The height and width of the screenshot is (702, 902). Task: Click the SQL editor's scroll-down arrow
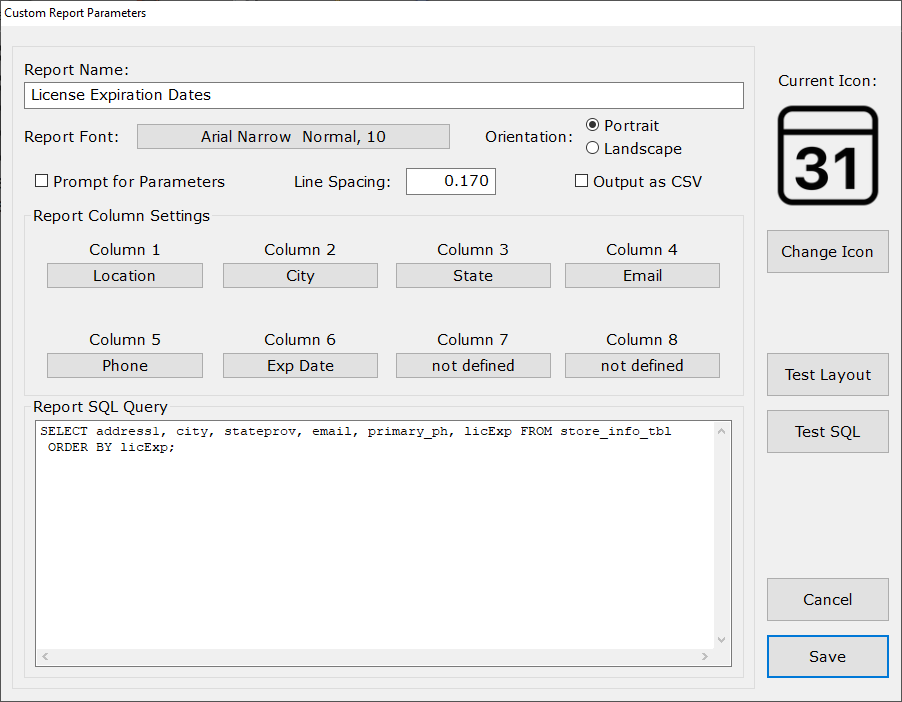point(721,639)
